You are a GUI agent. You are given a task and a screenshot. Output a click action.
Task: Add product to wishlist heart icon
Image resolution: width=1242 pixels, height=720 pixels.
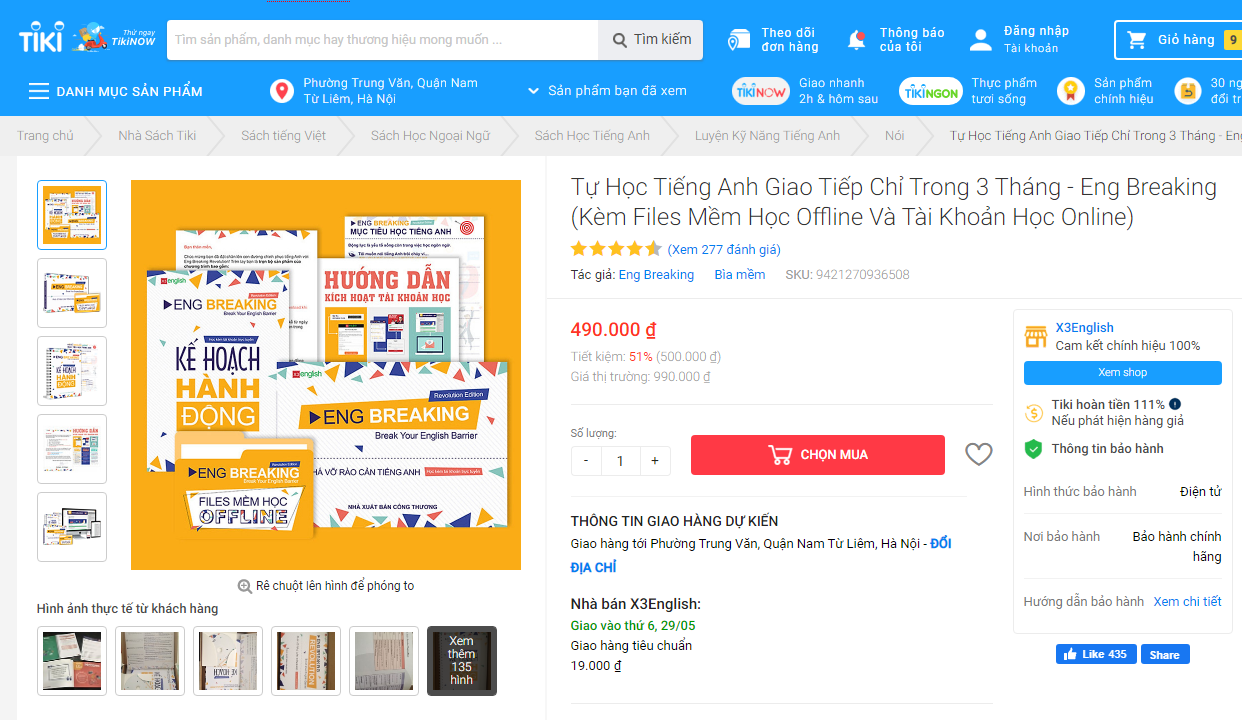pyautogui.click(x=979, y=455)
